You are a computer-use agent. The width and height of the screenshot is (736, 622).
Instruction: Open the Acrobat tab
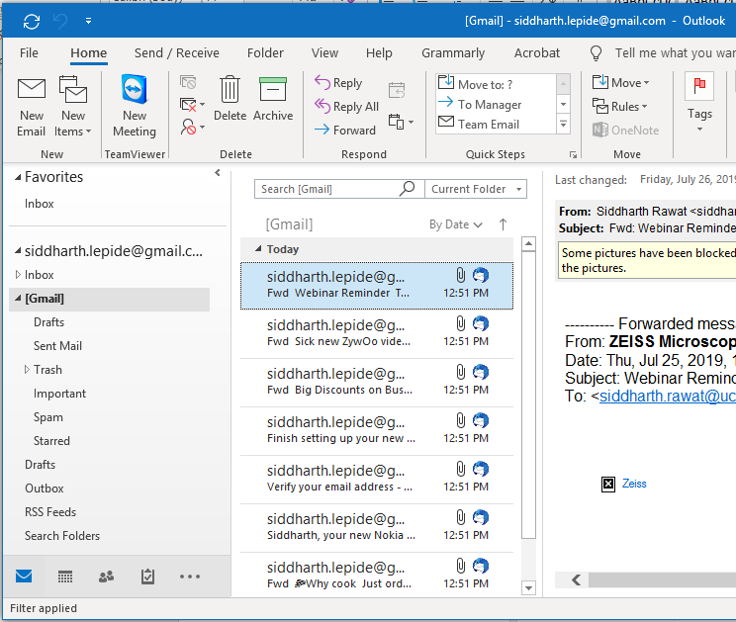(537, 53)
